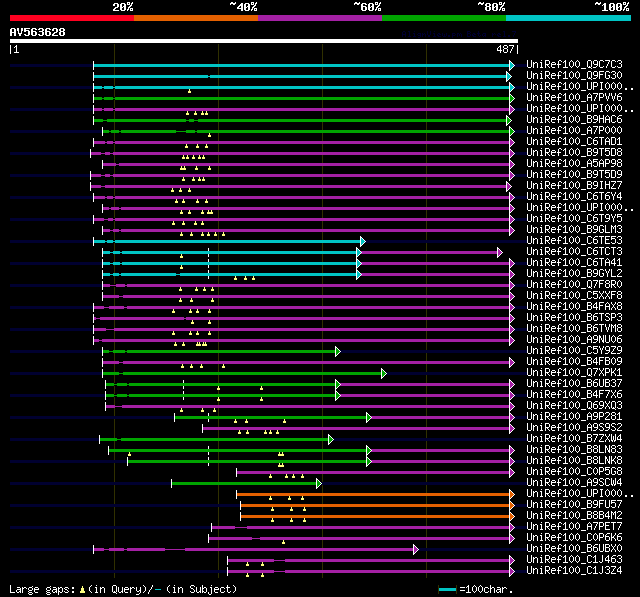Click the white AV563628 query sequence bar
Viewport: 640px width, 597px height.
pyautogui.click(x=264, y=41)
